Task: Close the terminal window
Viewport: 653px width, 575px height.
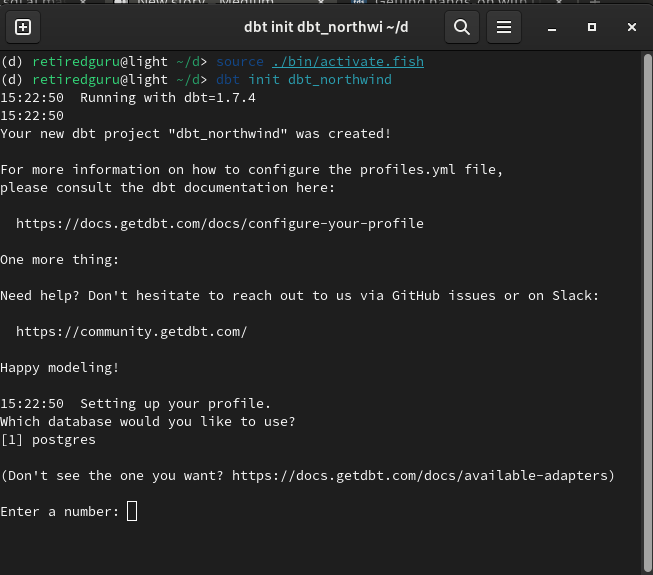Action: click(x=632, y=27)
